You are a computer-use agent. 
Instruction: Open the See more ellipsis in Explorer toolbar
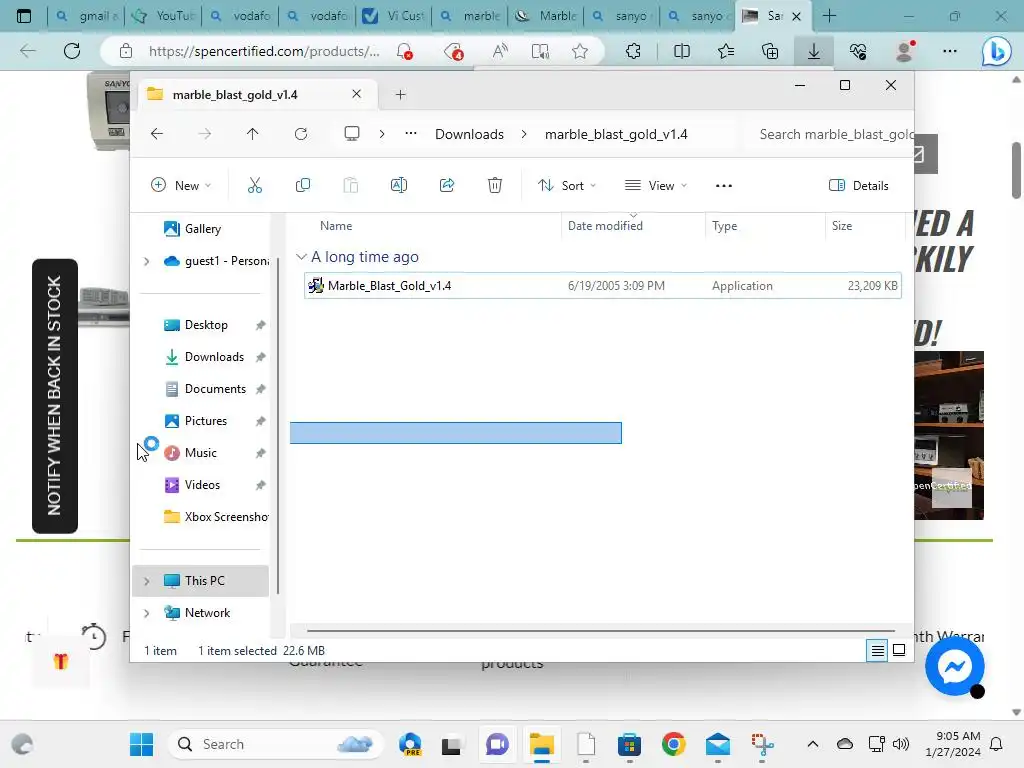coord(724,185)
